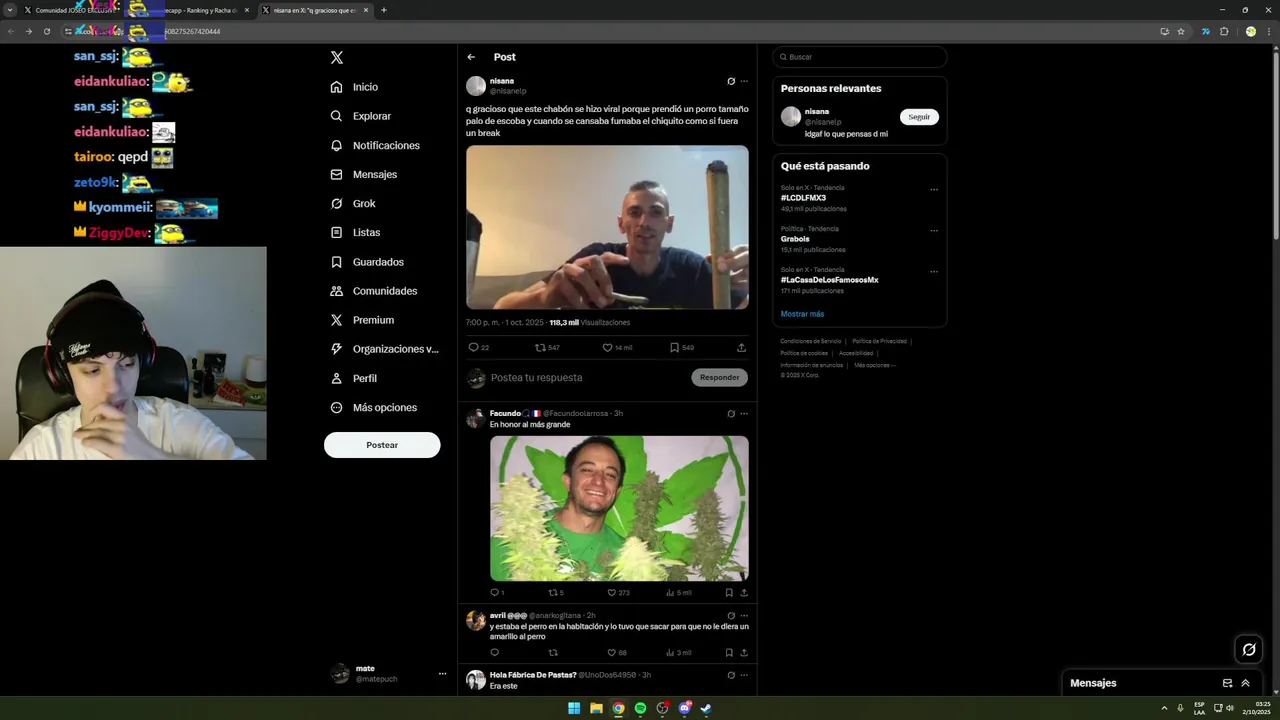Open options for Grabois trend
The width and height of the screenshot is (1280, 720).
click(934, 230)
